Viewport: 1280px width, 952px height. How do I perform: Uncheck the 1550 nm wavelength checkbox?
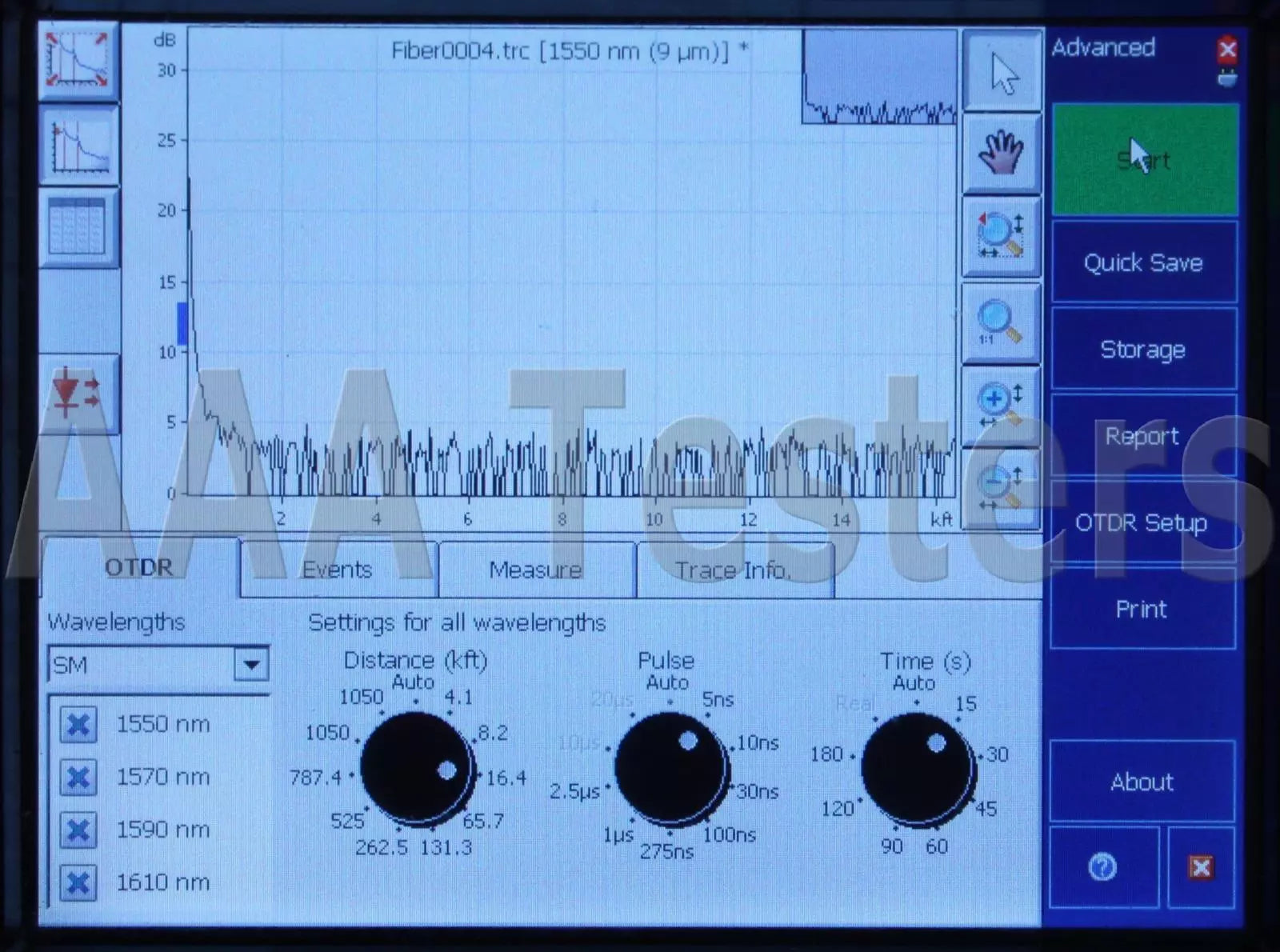(x=78, y=725)
